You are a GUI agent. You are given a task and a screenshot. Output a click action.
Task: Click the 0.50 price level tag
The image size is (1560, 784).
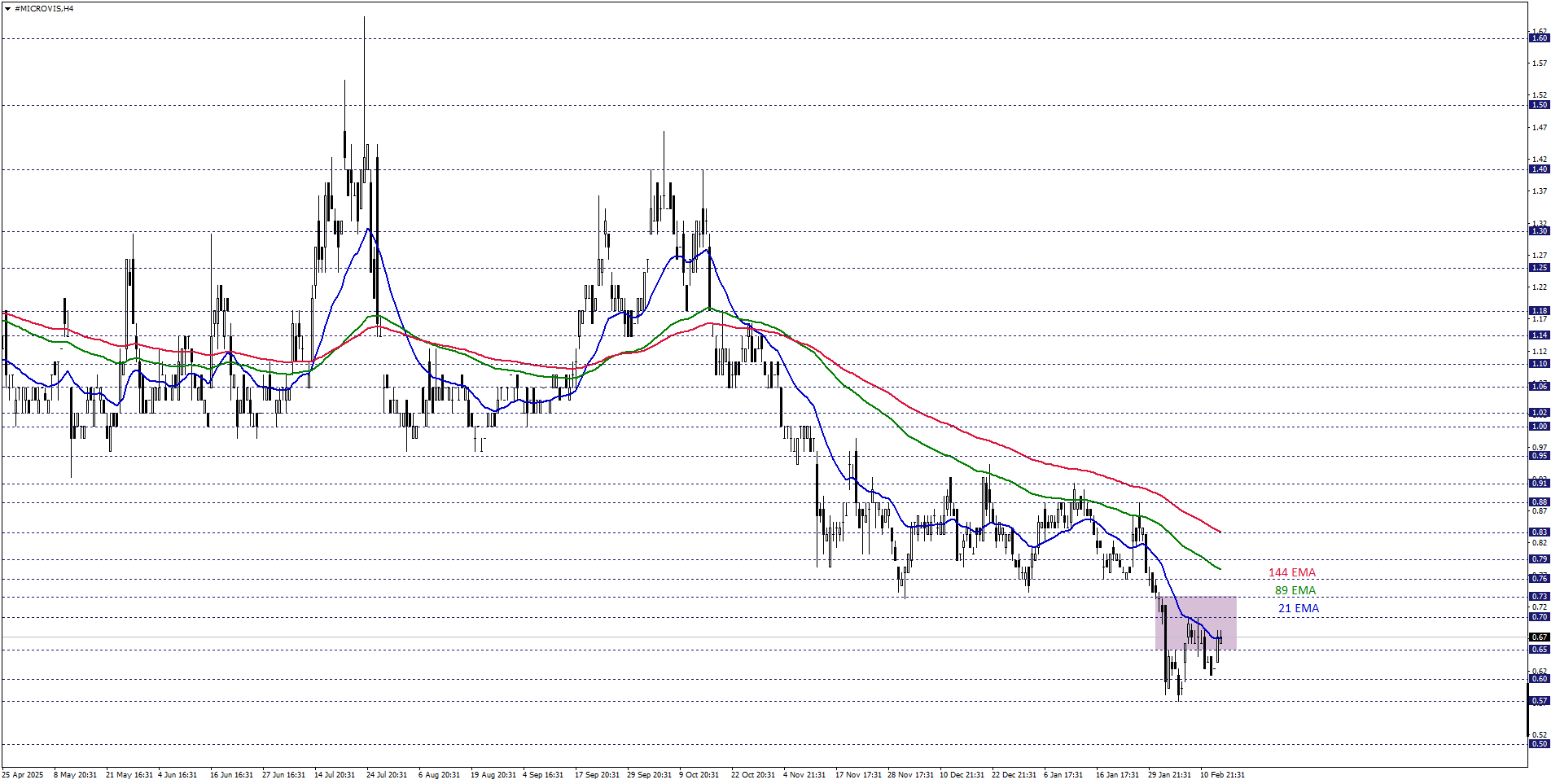[1539, 744]
